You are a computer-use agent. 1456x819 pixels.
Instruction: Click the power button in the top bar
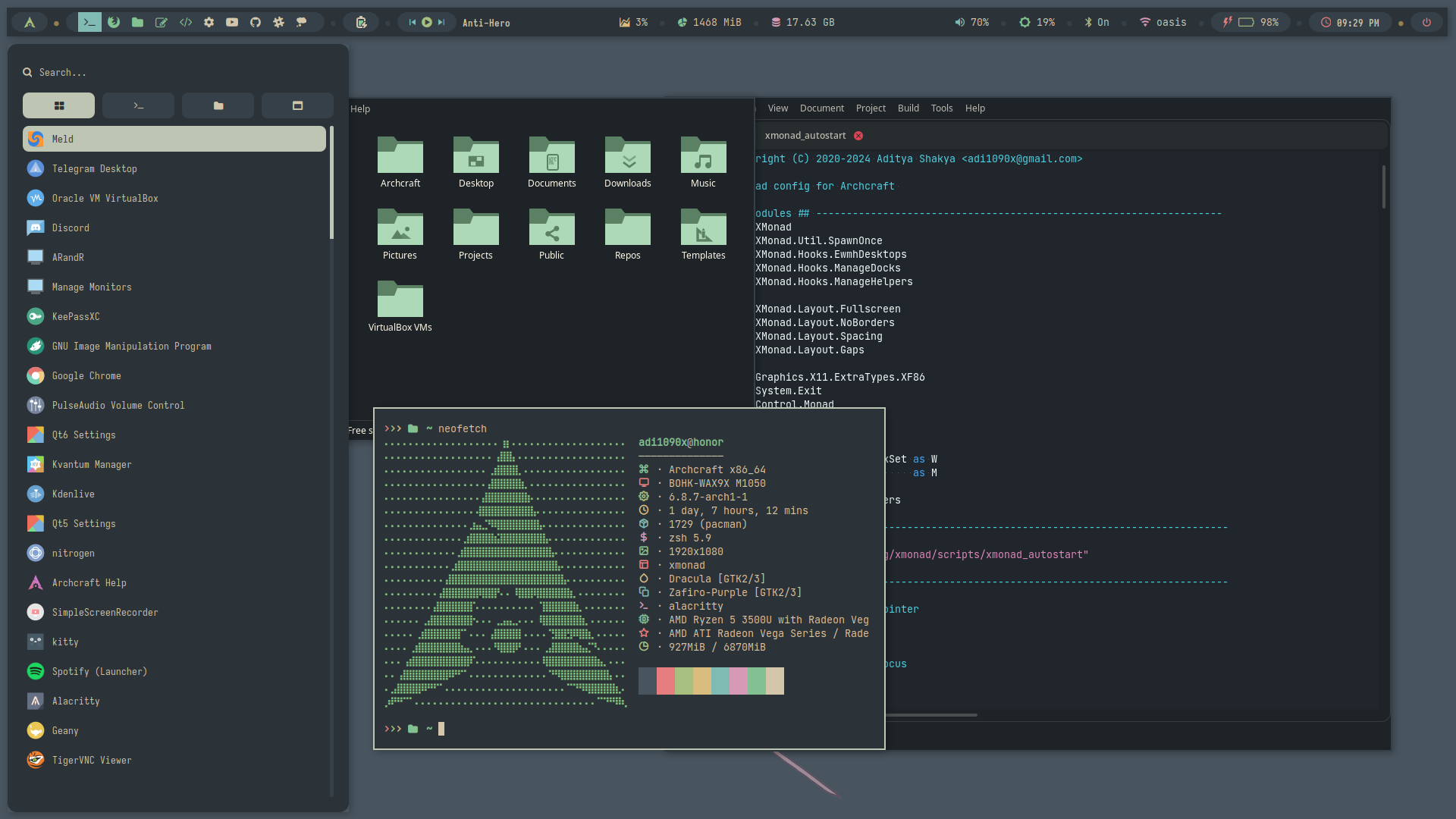1426,22
